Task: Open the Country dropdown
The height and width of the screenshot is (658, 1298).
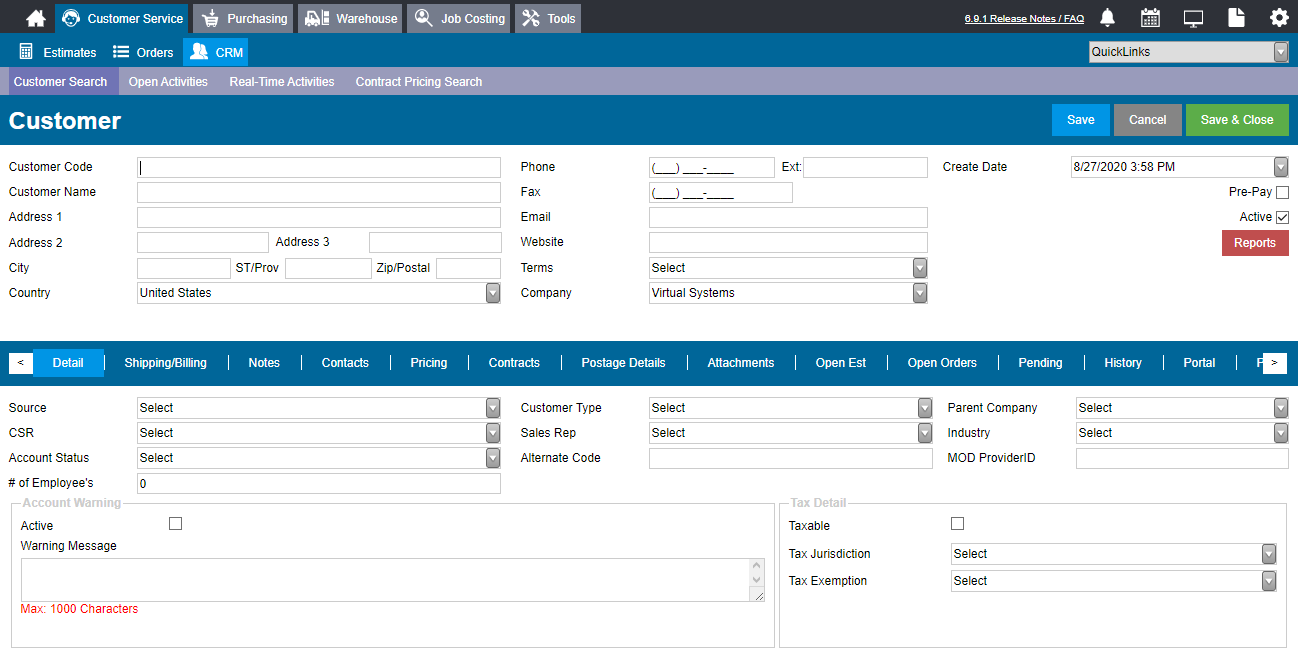Action: (x=319, y=293)
